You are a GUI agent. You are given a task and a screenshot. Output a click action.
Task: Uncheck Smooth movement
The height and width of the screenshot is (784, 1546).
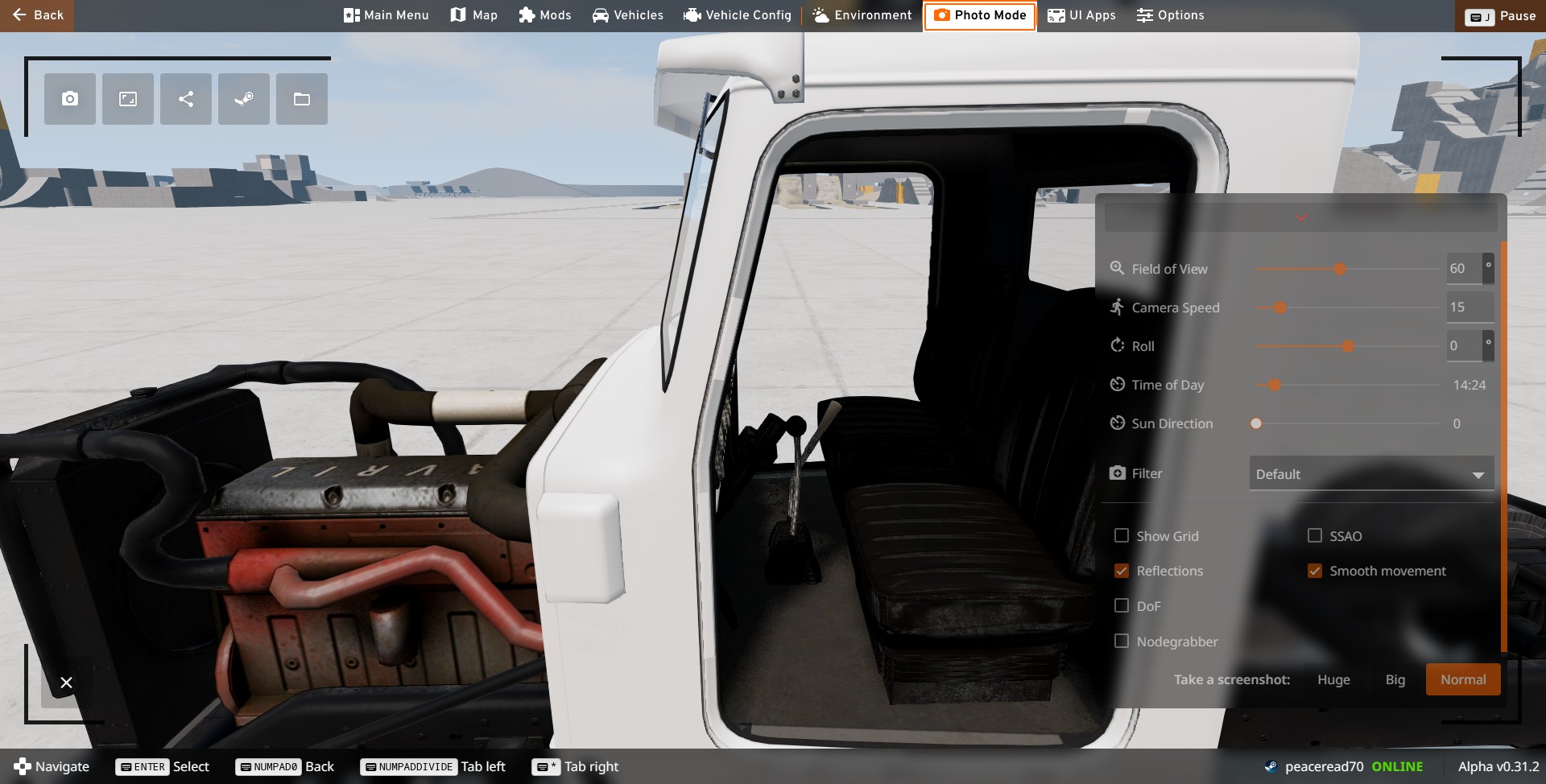pos(1315,571)
